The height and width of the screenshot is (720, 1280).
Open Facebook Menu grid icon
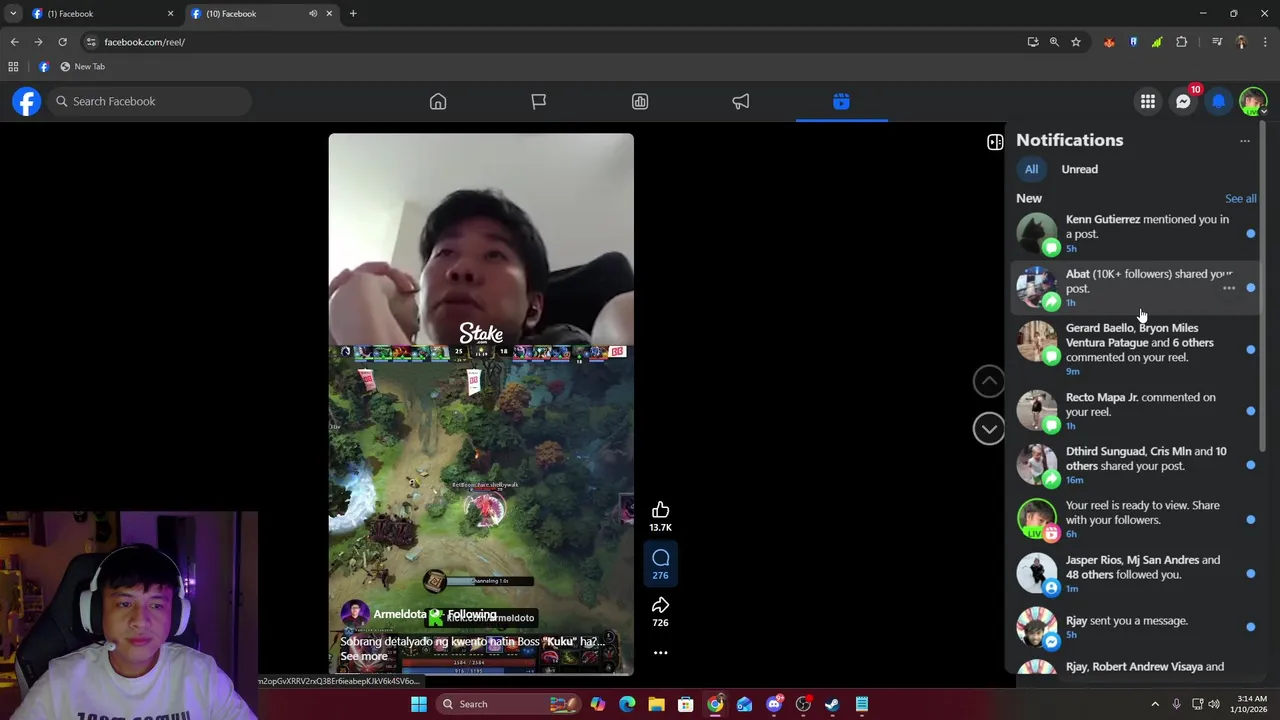tap(1148, 101)
